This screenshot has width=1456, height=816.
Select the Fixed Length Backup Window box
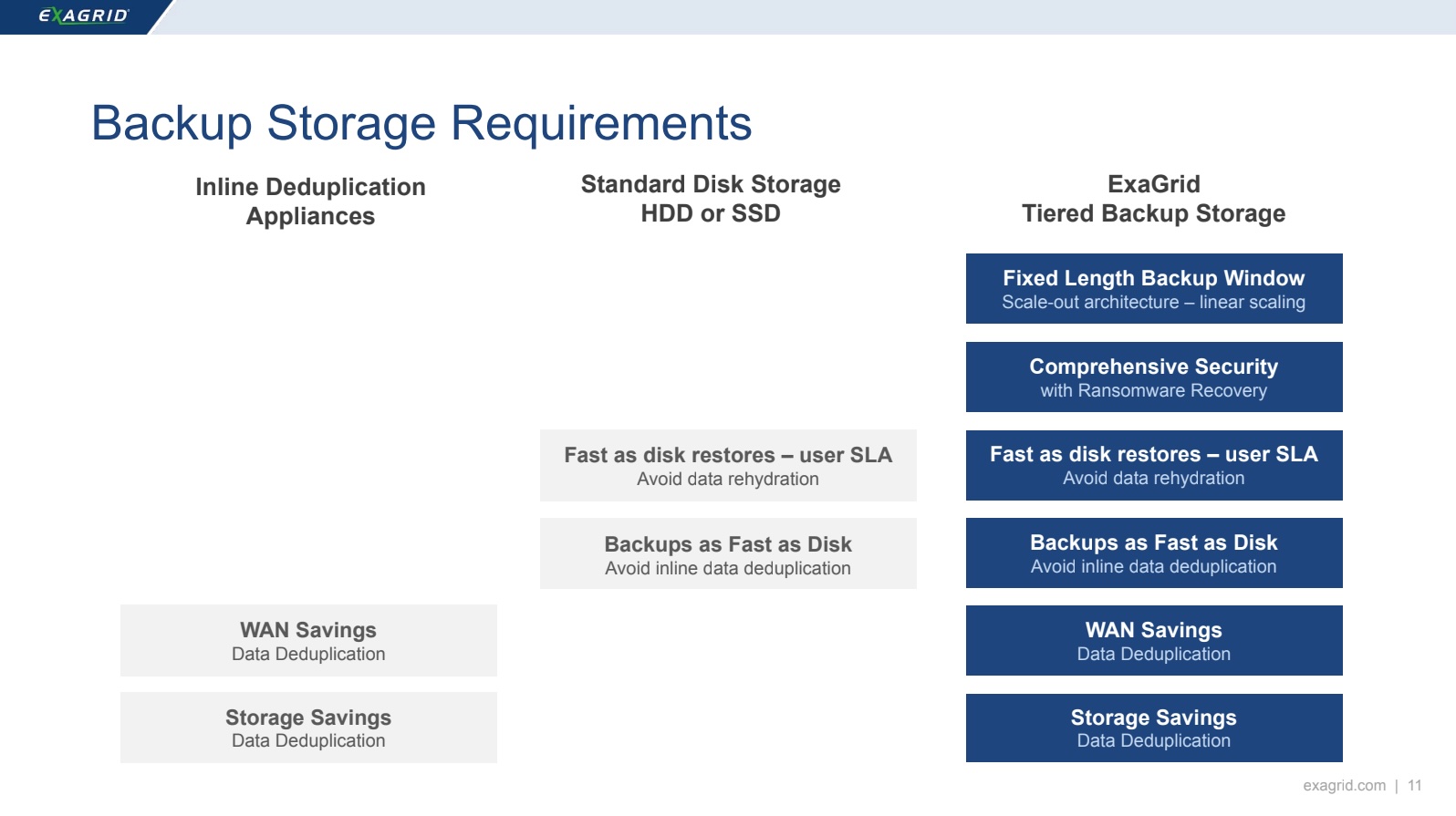1154,288
